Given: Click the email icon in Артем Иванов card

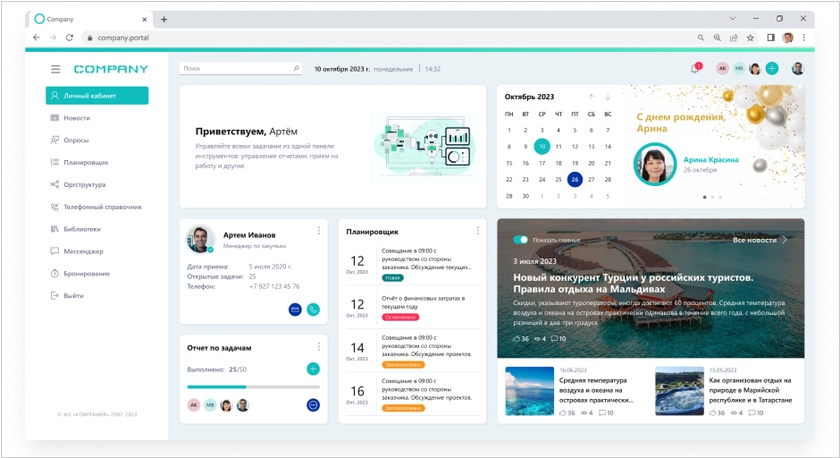Looking at the screenshot, I should (x=296, y=310).
